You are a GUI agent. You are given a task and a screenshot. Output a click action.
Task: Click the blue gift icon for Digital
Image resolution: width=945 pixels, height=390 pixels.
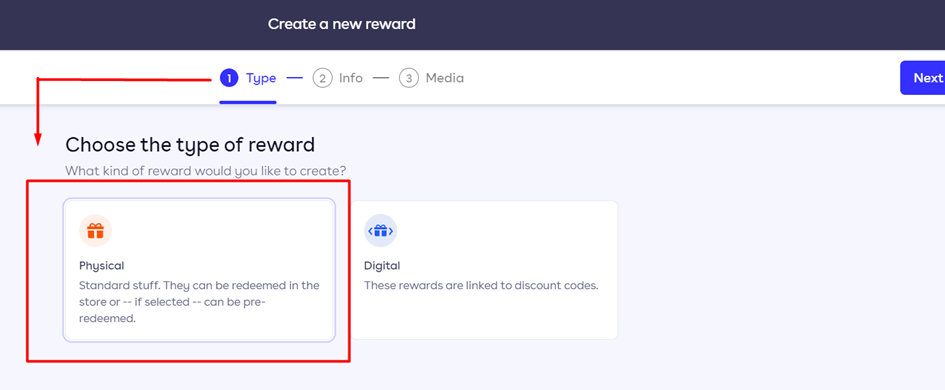pos(380,231)
